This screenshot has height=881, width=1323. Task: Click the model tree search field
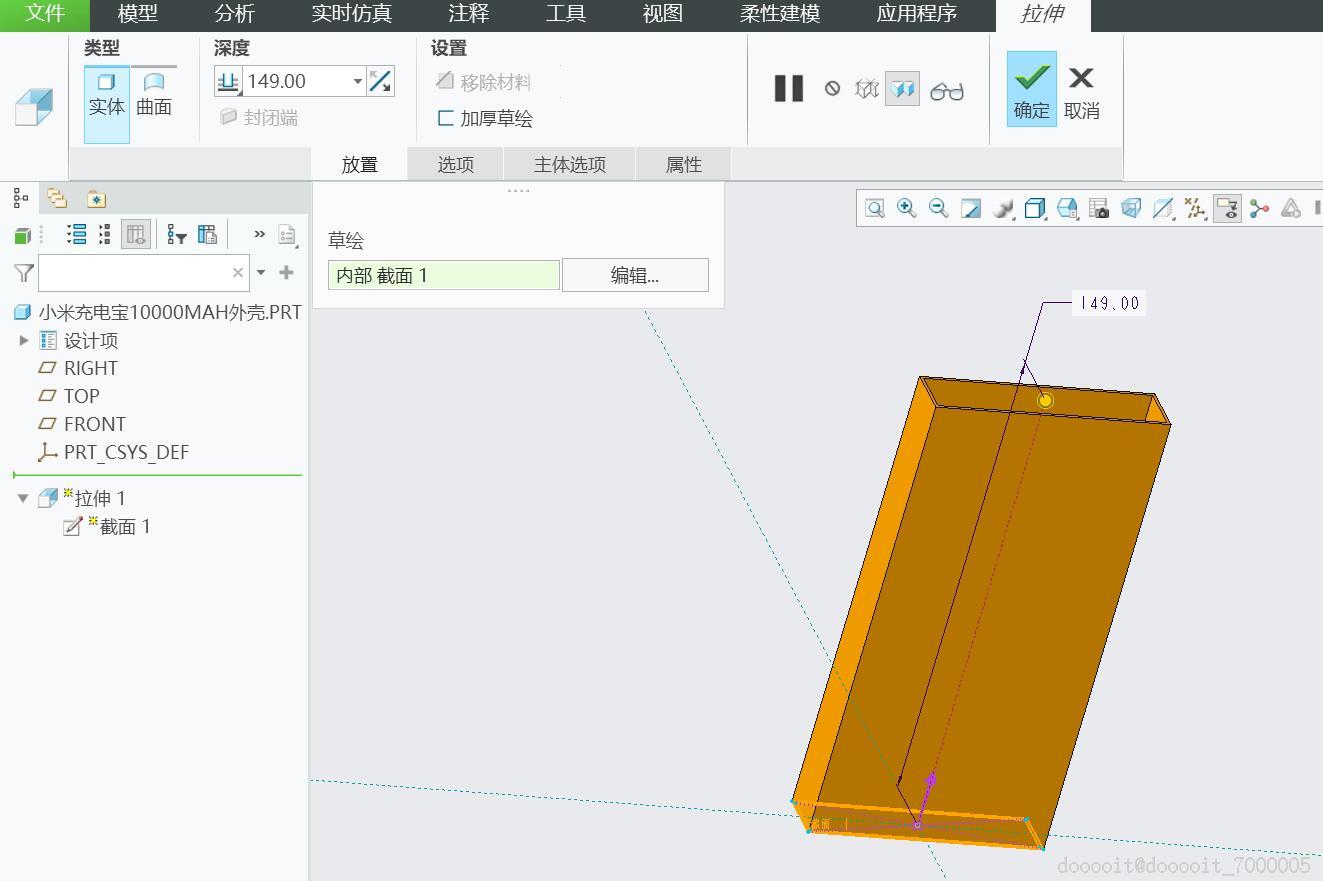[135, 272]
